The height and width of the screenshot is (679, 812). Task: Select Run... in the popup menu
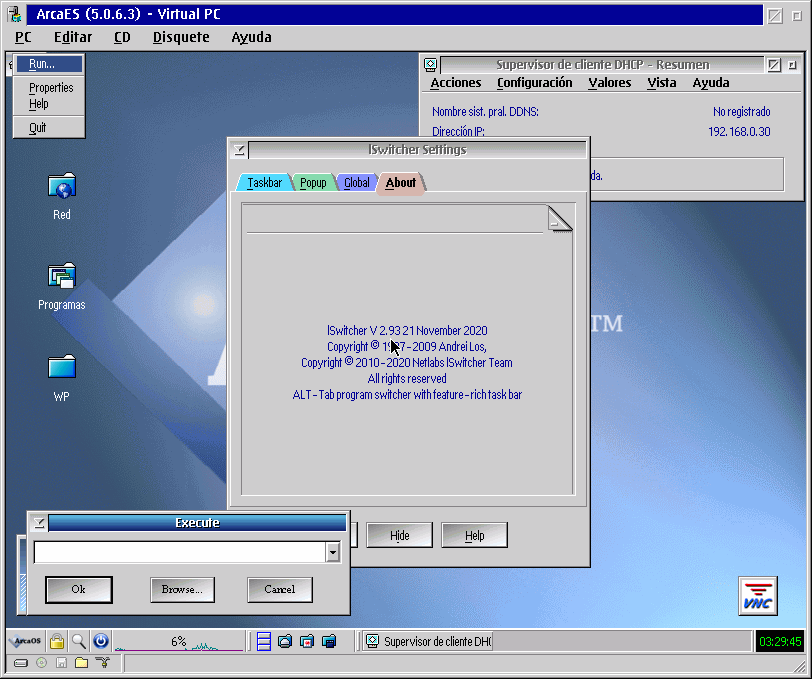click(49, 64)
